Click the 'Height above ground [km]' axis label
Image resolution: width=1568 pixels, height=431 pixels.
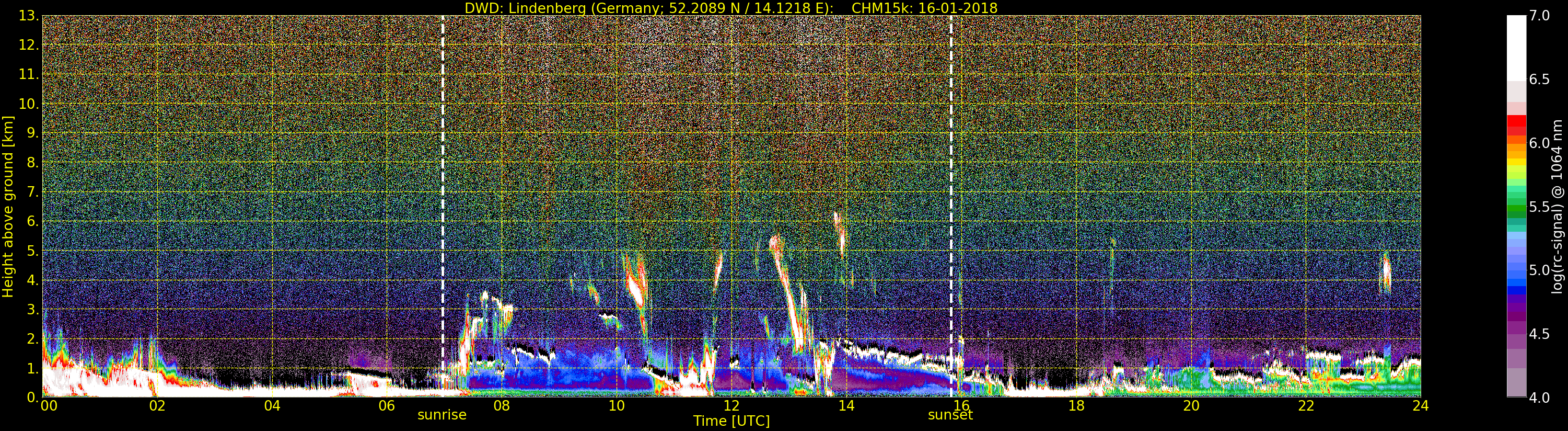tap(8, 207)
